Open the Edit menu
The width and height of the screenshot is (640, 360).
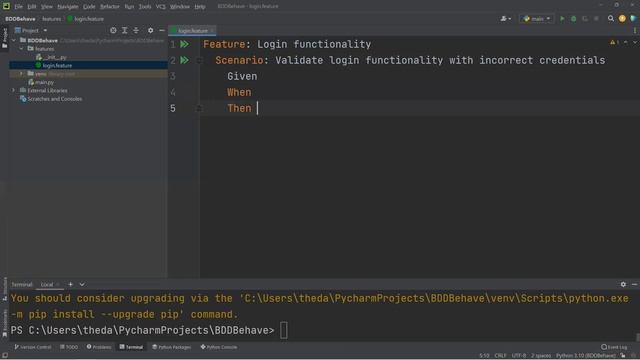click(32, 7)
